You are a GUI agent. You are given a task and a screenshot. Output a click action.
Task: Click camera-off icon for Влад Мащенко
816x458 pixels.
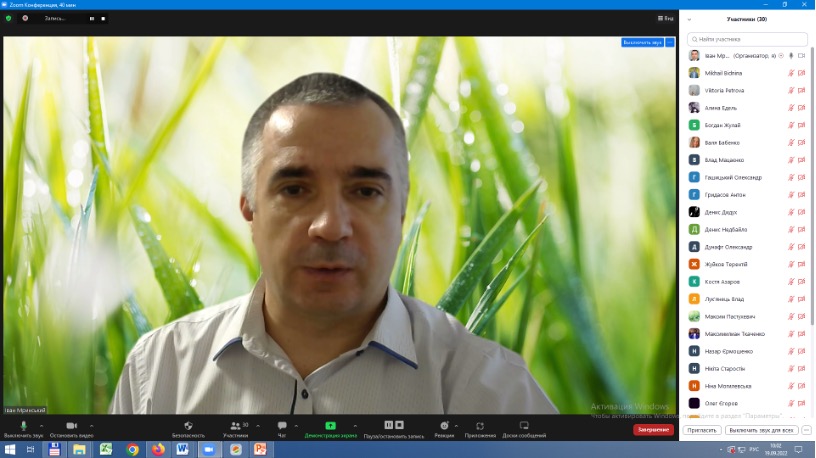(801, 160)
